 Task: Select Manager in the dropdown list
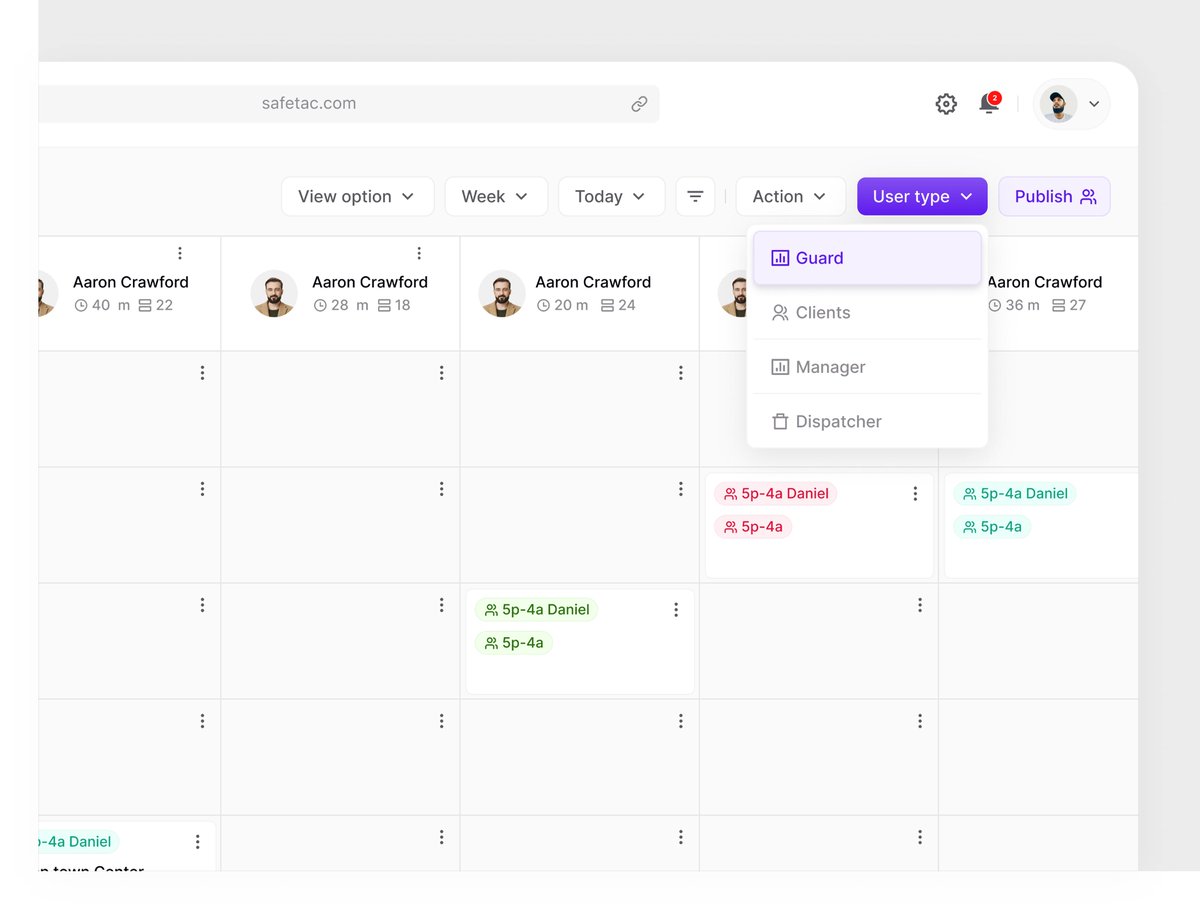829,367
